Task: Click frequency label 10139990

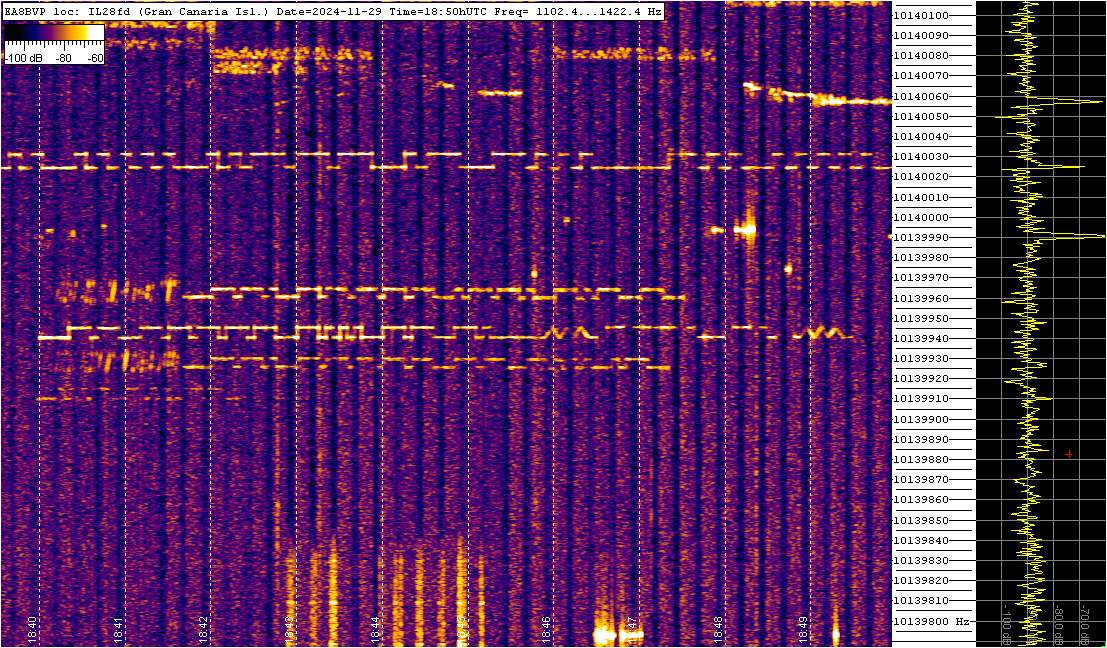Action: pyautogui.click(x=921, y=238)
